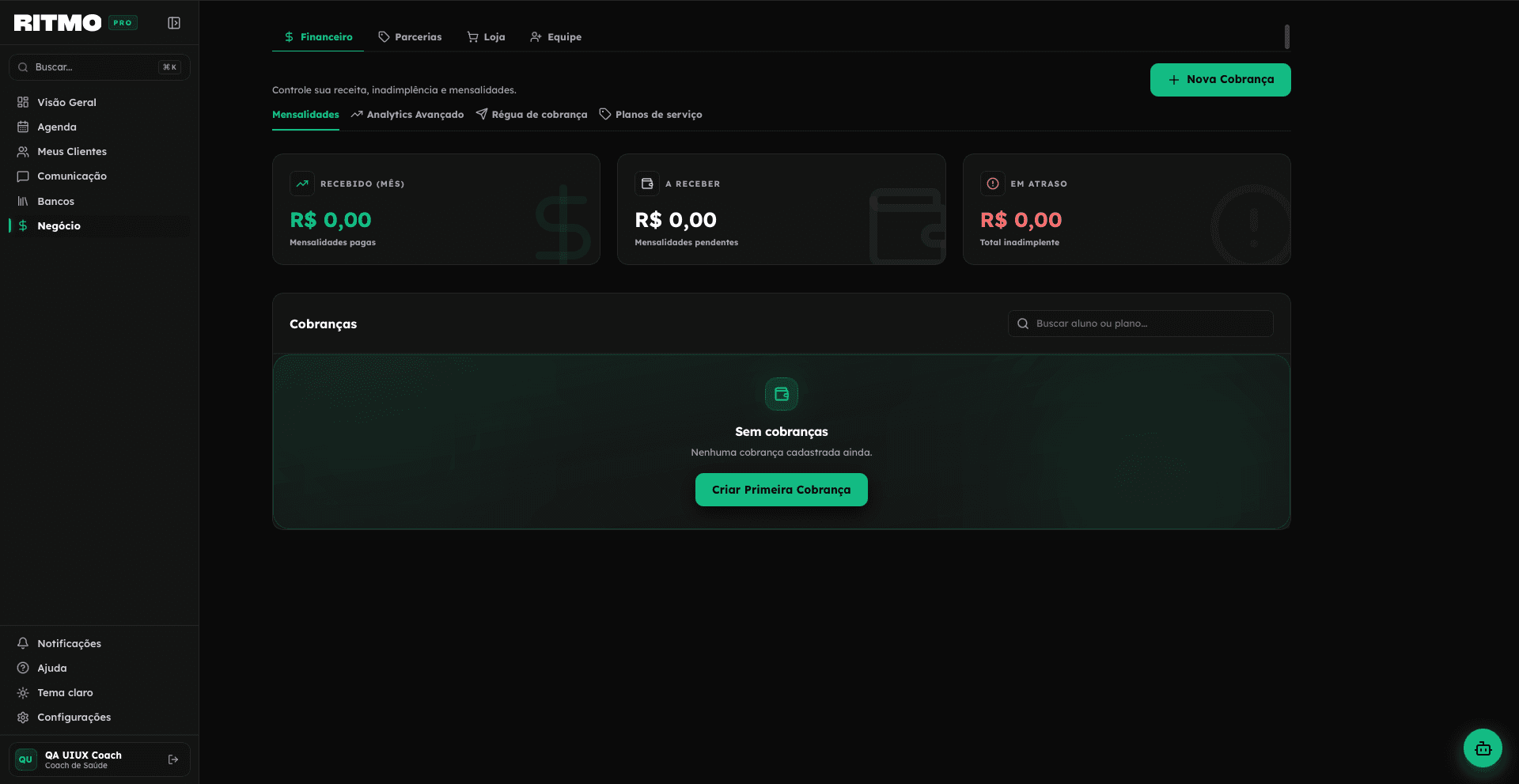Click the Notificações bell icon
The width and height of the screenshot is (1519, 784).
[x=23, y=643]
